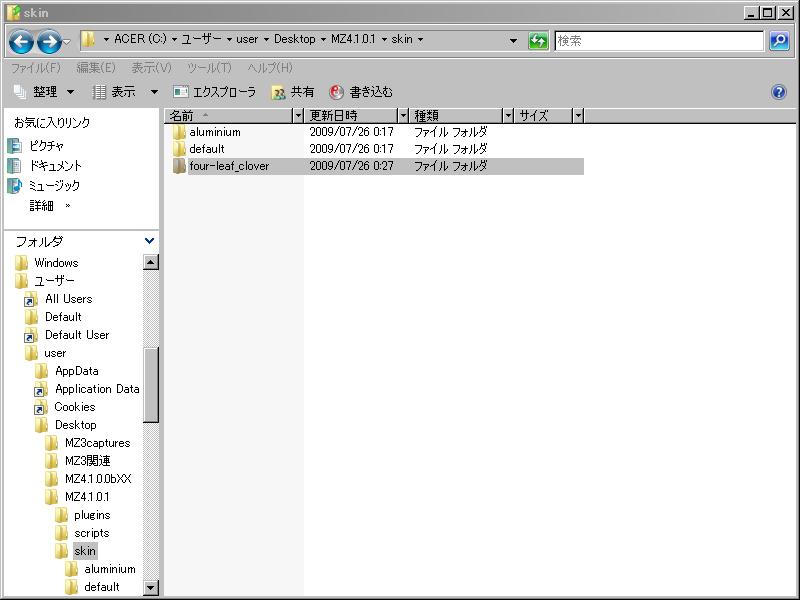Image resolution: width=800 pixels, height=600 pixels.
Task: Click the green refresh icon
Action: click(539, 41)
